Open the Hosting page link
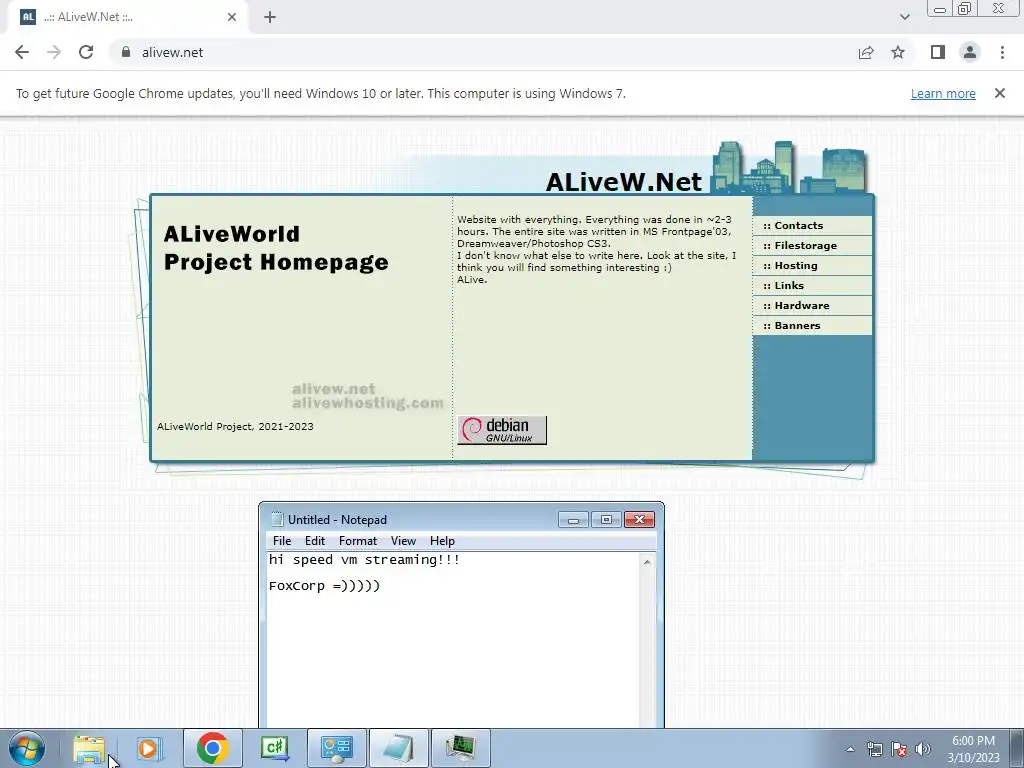Screen dimensions: 1024x768 tap(812, 265)
